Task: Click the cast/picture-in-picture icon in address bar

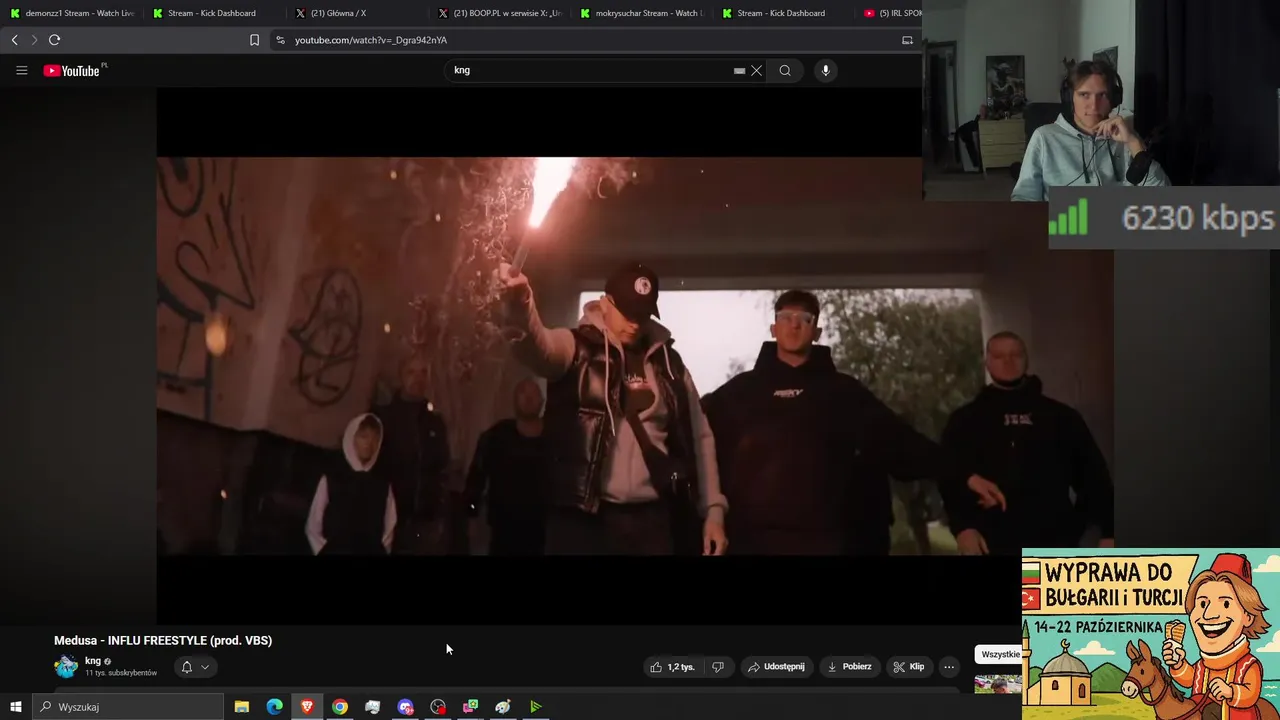Action: click(907, 40)
